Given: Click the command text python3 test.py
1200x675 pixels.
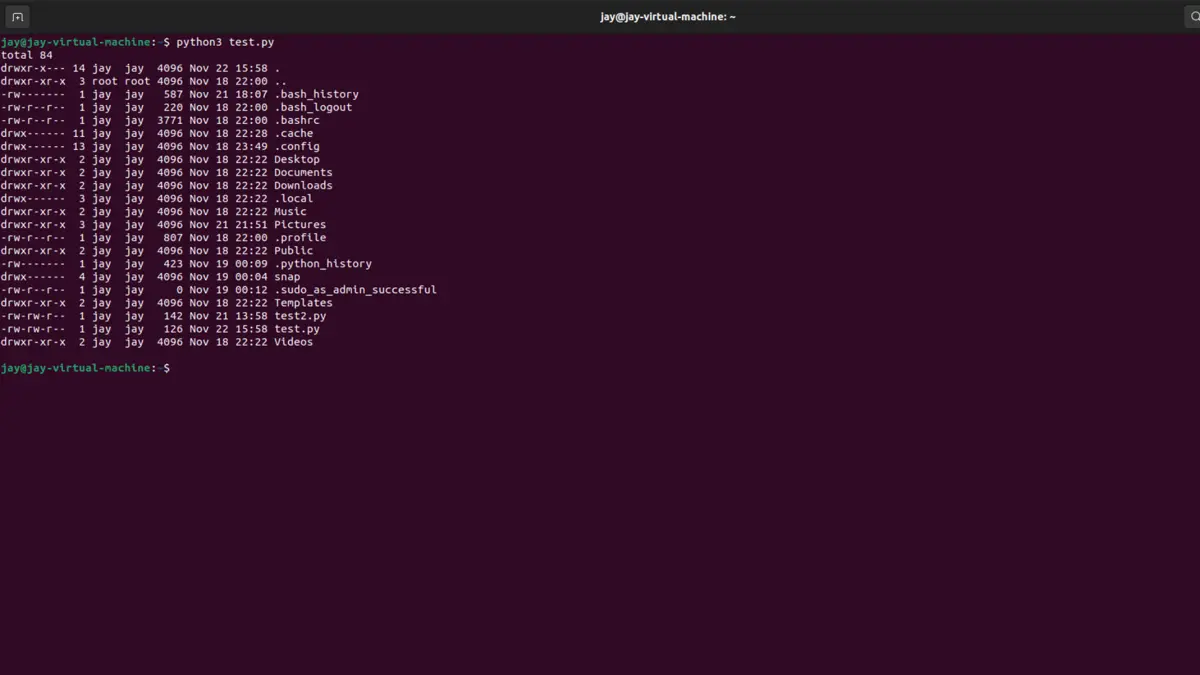Looking at the screenshot, I should 225,42.
